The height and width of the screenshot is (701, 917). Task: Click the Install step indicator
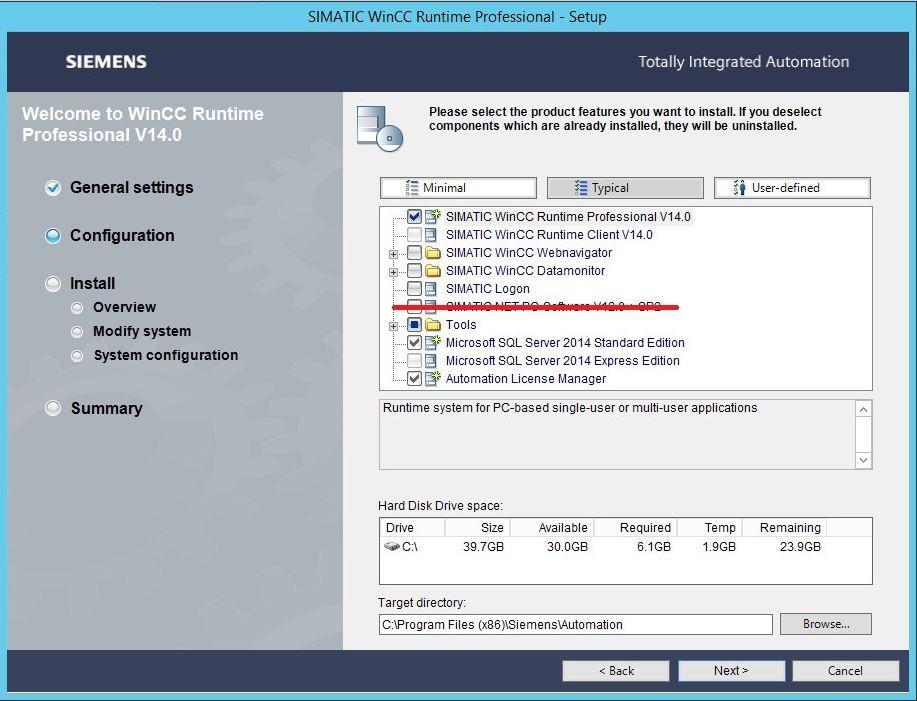click(53, 284)
